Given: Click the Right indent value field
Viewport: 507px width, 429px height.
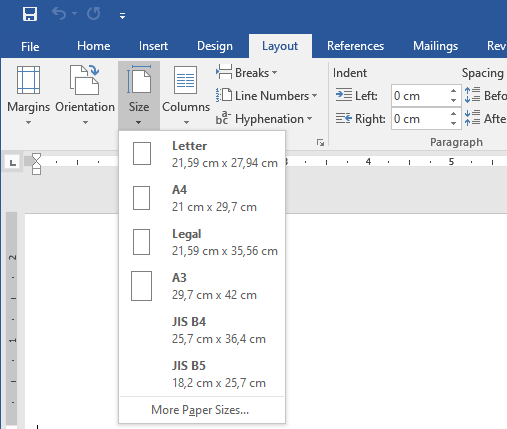Looking at the screenshot, I should 420,119.
